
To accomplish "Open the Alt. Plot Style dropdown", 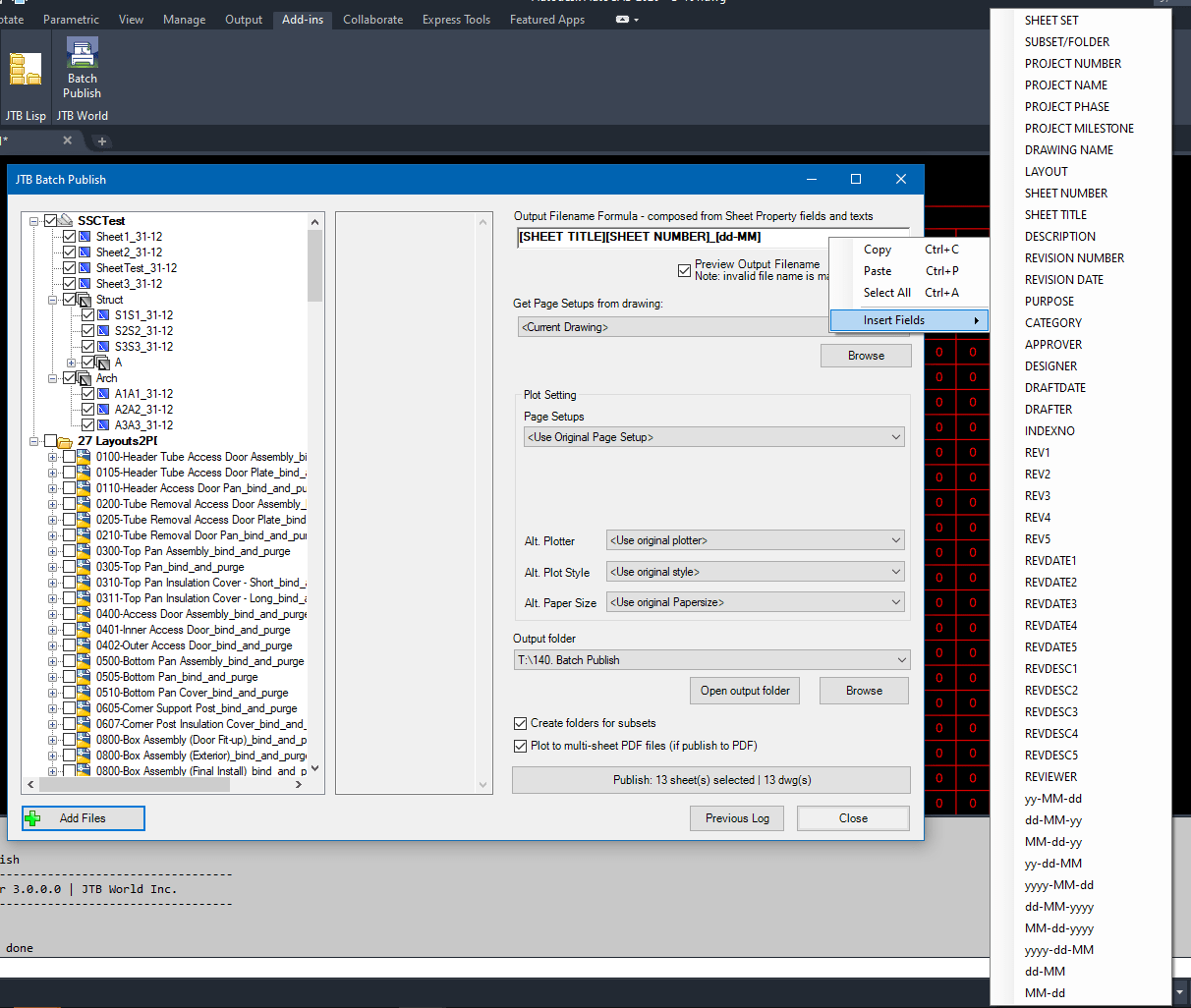I will [x=755, y=572].
